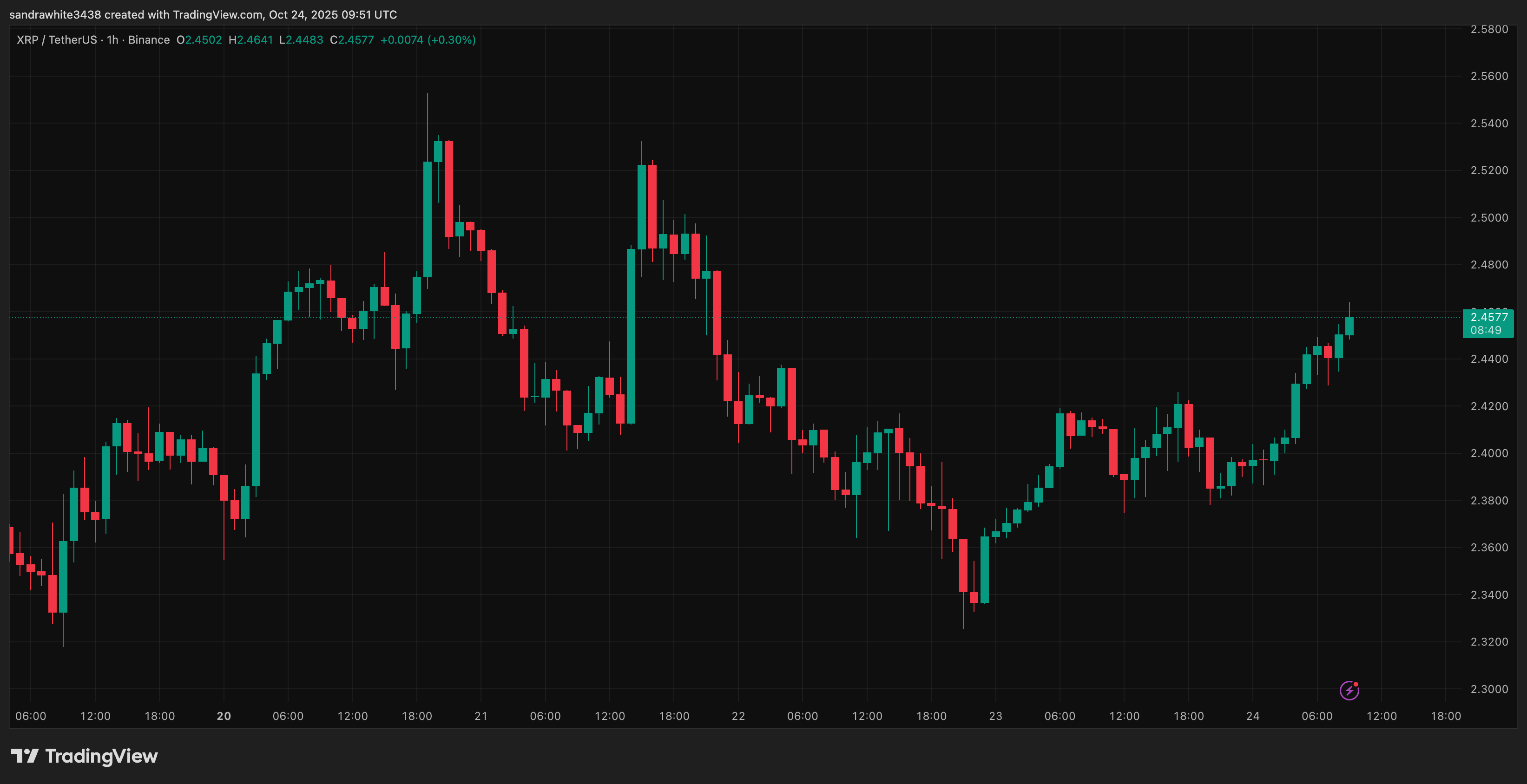Click the Binance exchange label

coord(149,39)
